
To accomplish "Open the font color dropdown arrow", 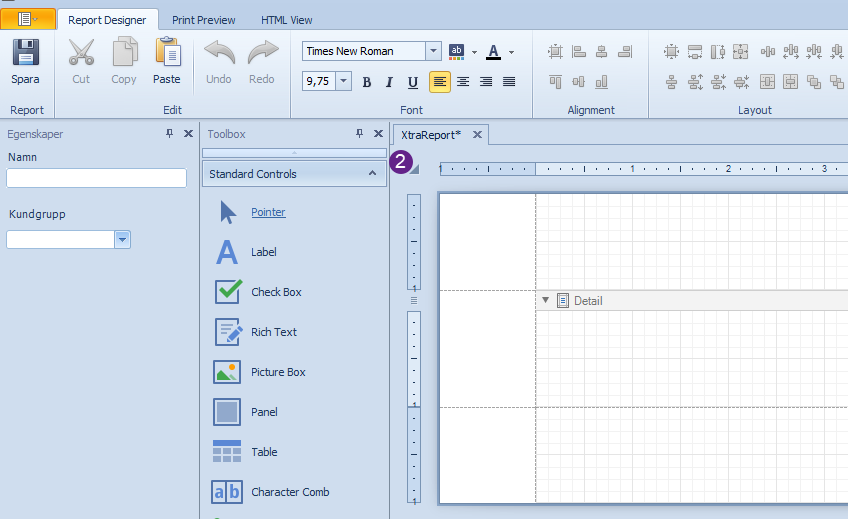I will coord(511,52).
